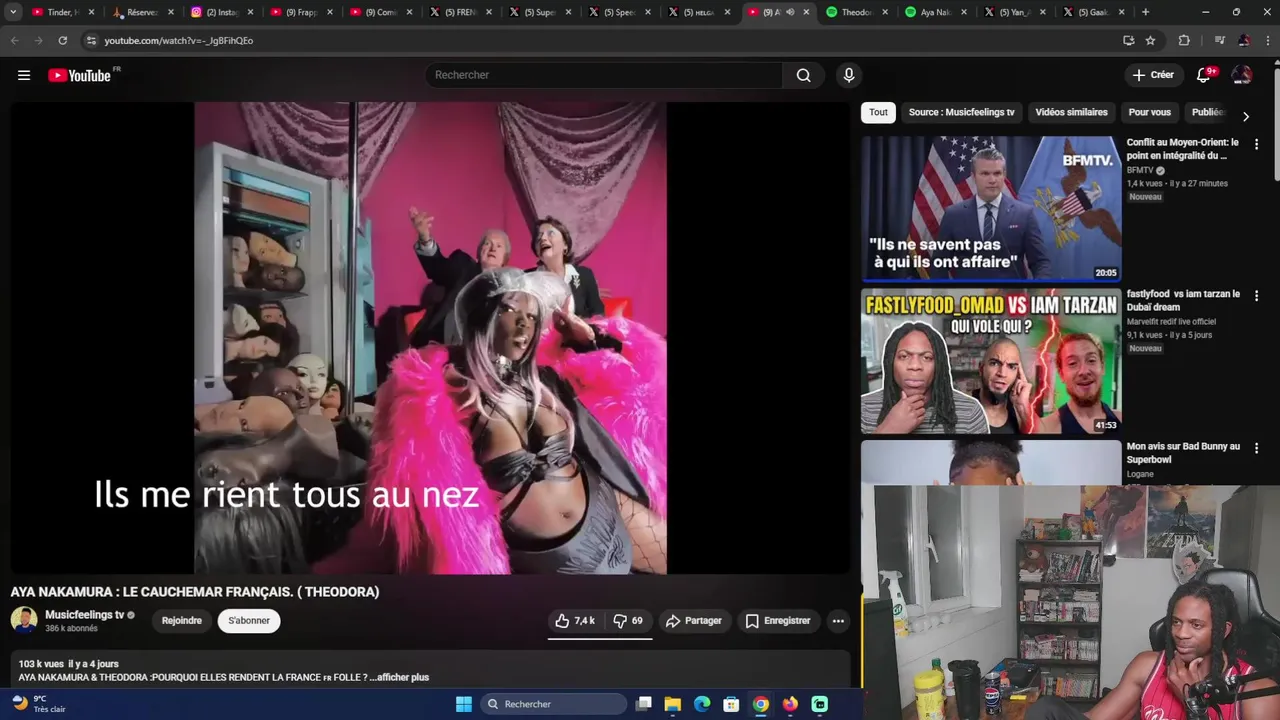Viewport: 1280px width, 720px height.
Task: Open options for the BFMTV video
Action: click(x=1256, y=144)
